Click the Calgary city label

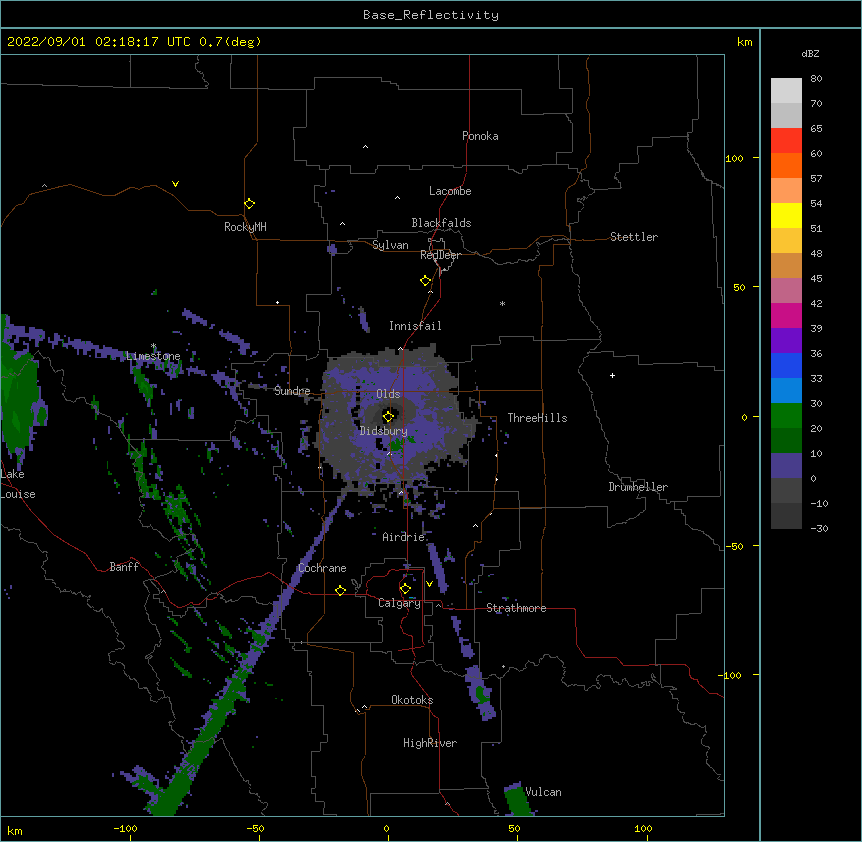(399, 603)
